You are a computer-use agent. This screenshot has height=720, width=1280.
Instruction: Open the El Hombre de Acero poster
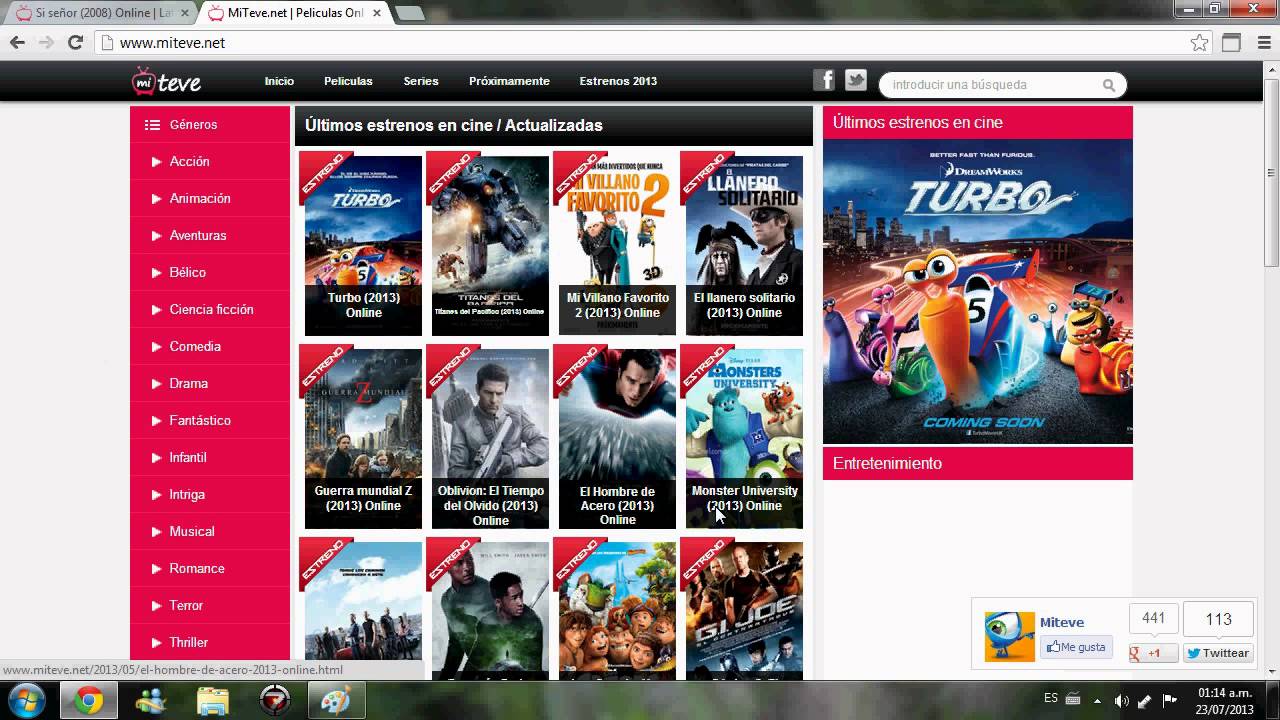coord(617,438)
